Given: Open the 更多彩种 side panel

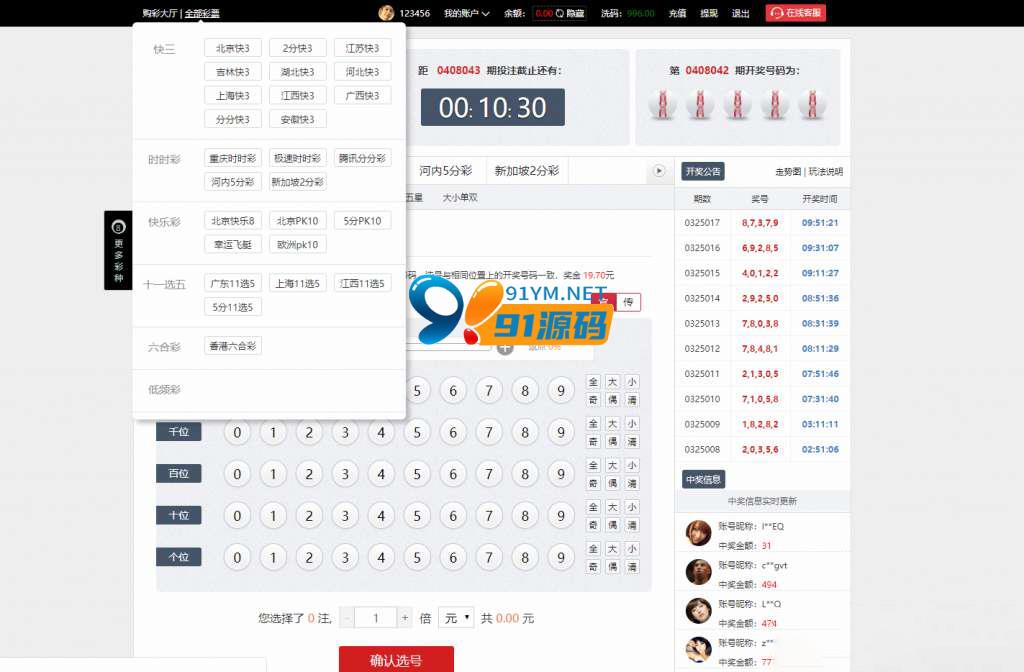Looking at the screenshot, I should tap(118, 250).
